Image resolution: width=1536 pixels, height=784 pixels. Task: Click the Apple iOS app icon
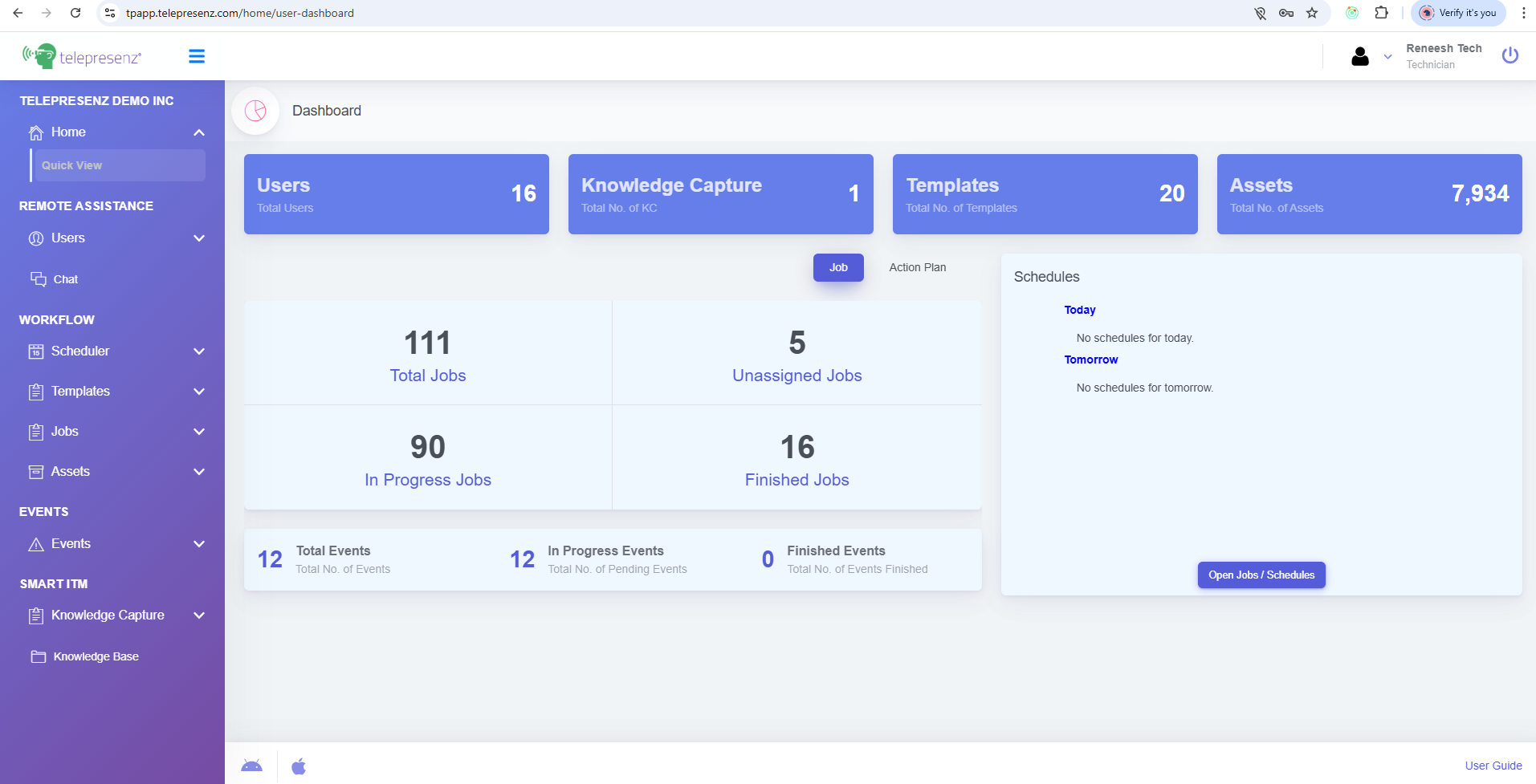pos(299,766)
